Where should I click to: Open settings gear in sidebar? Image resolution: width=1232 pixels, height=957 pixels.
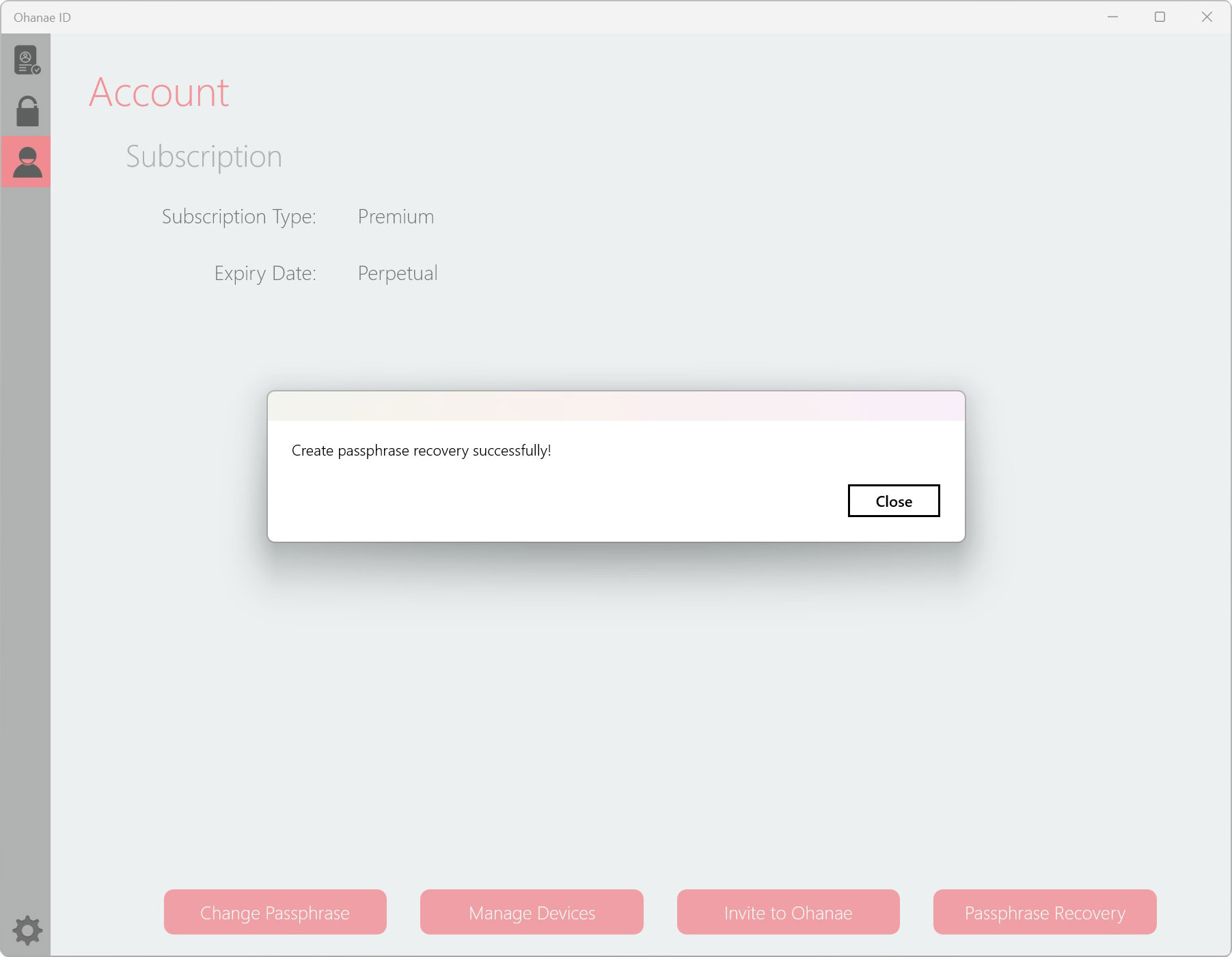(x=27, y=930)
